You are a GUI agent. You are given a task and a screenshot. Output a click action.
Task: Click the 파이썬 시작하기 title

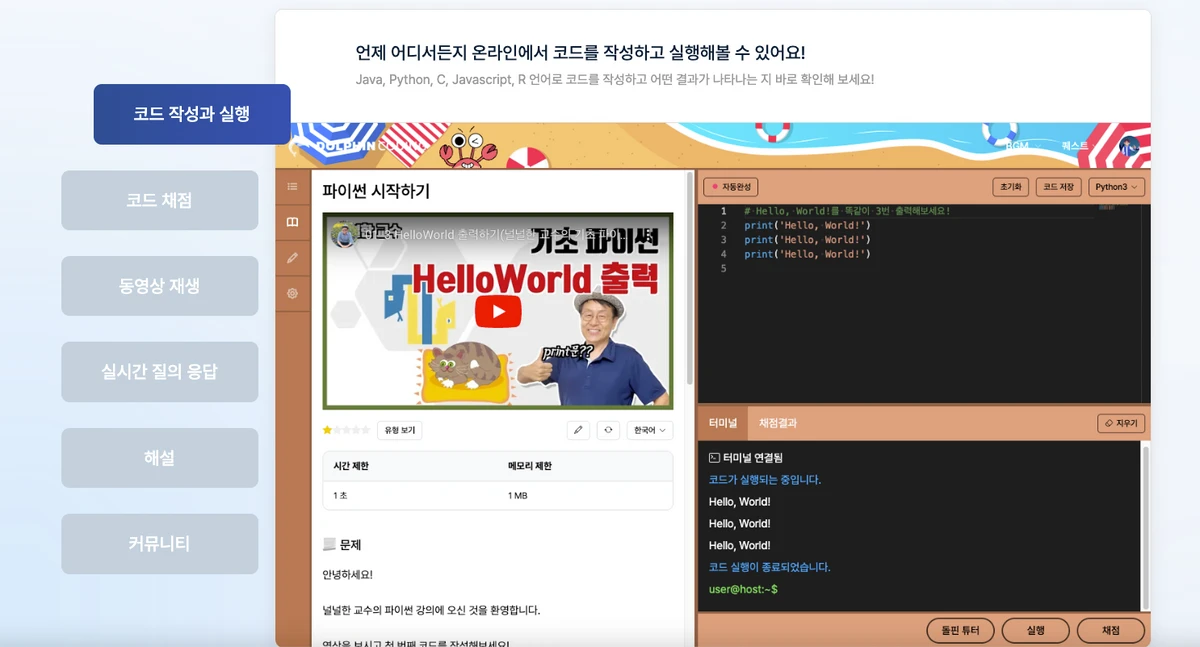pyautogui.click(x=376, y=190)
